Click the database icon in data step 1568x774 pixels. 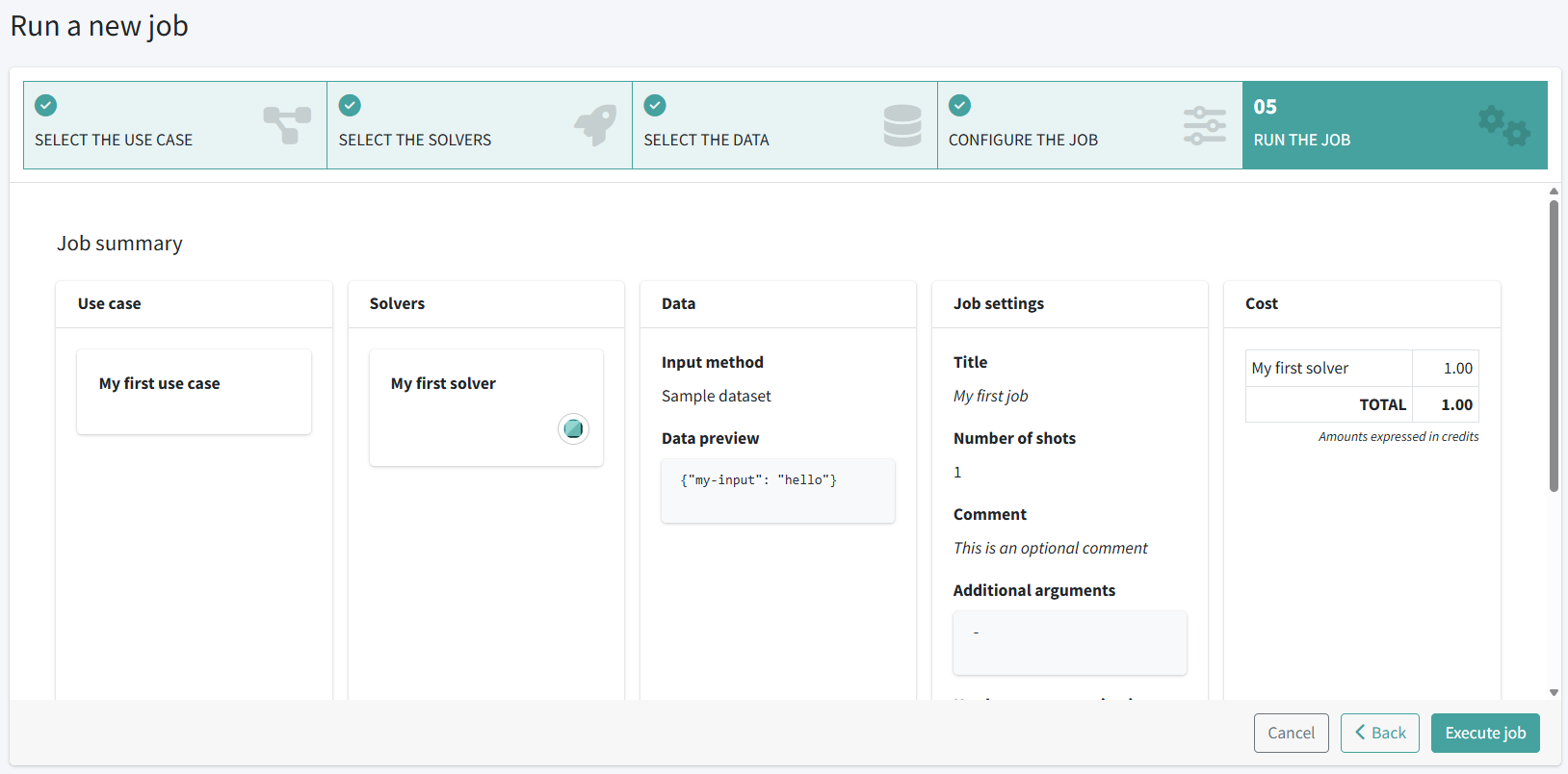point(902,125)
